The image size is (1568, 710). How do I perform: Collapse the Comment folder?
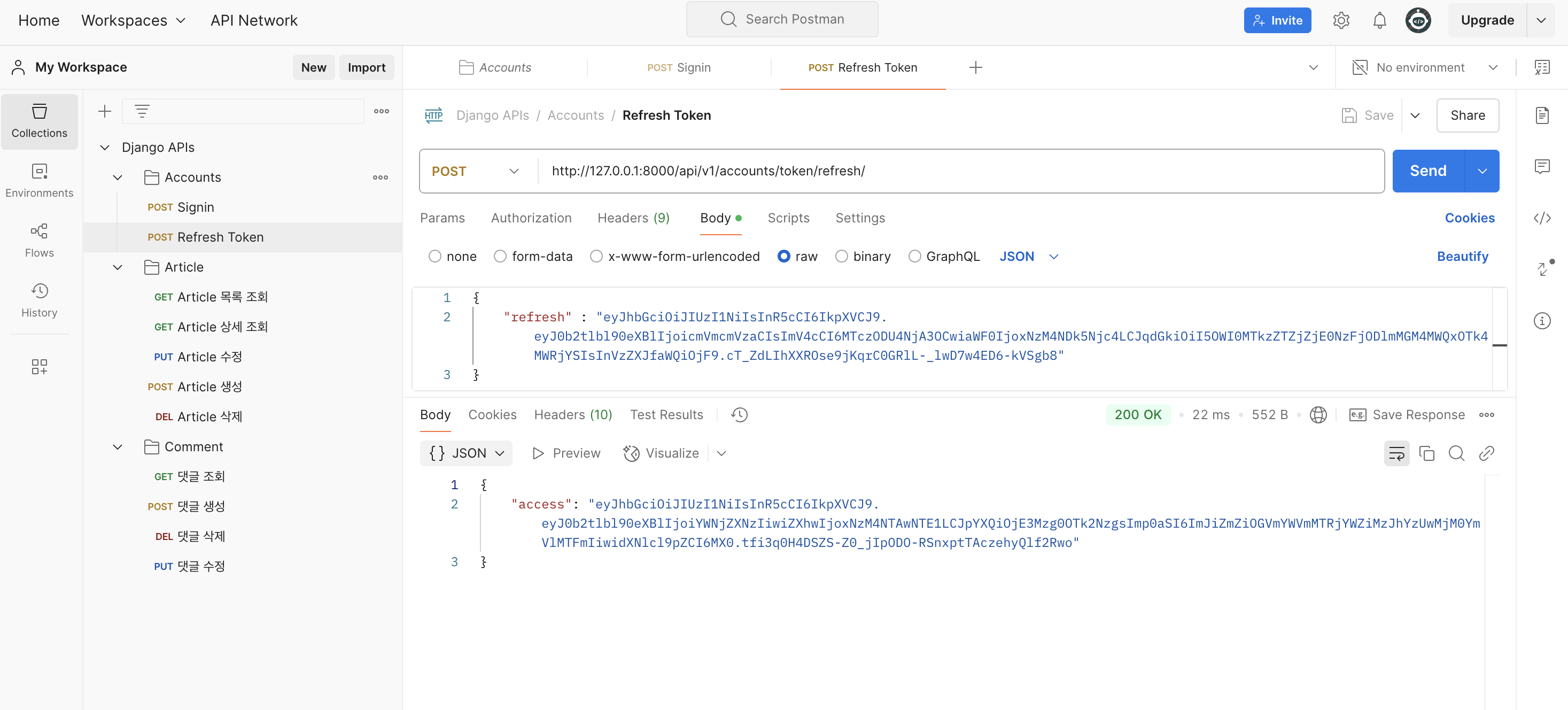[118, 447]
